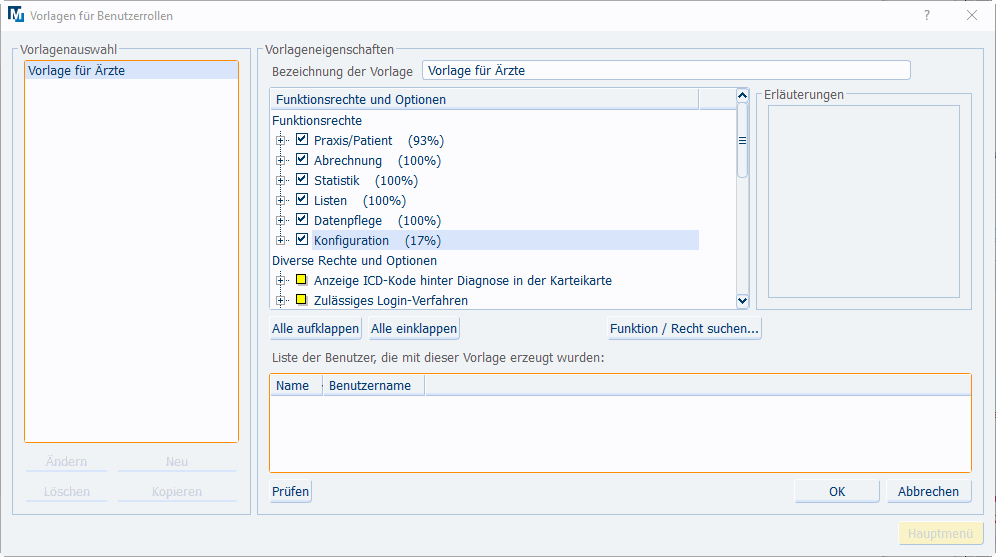The image size is (996, 557).
Task: Click the application logo in title bar
Action: [x=16, y=15]
